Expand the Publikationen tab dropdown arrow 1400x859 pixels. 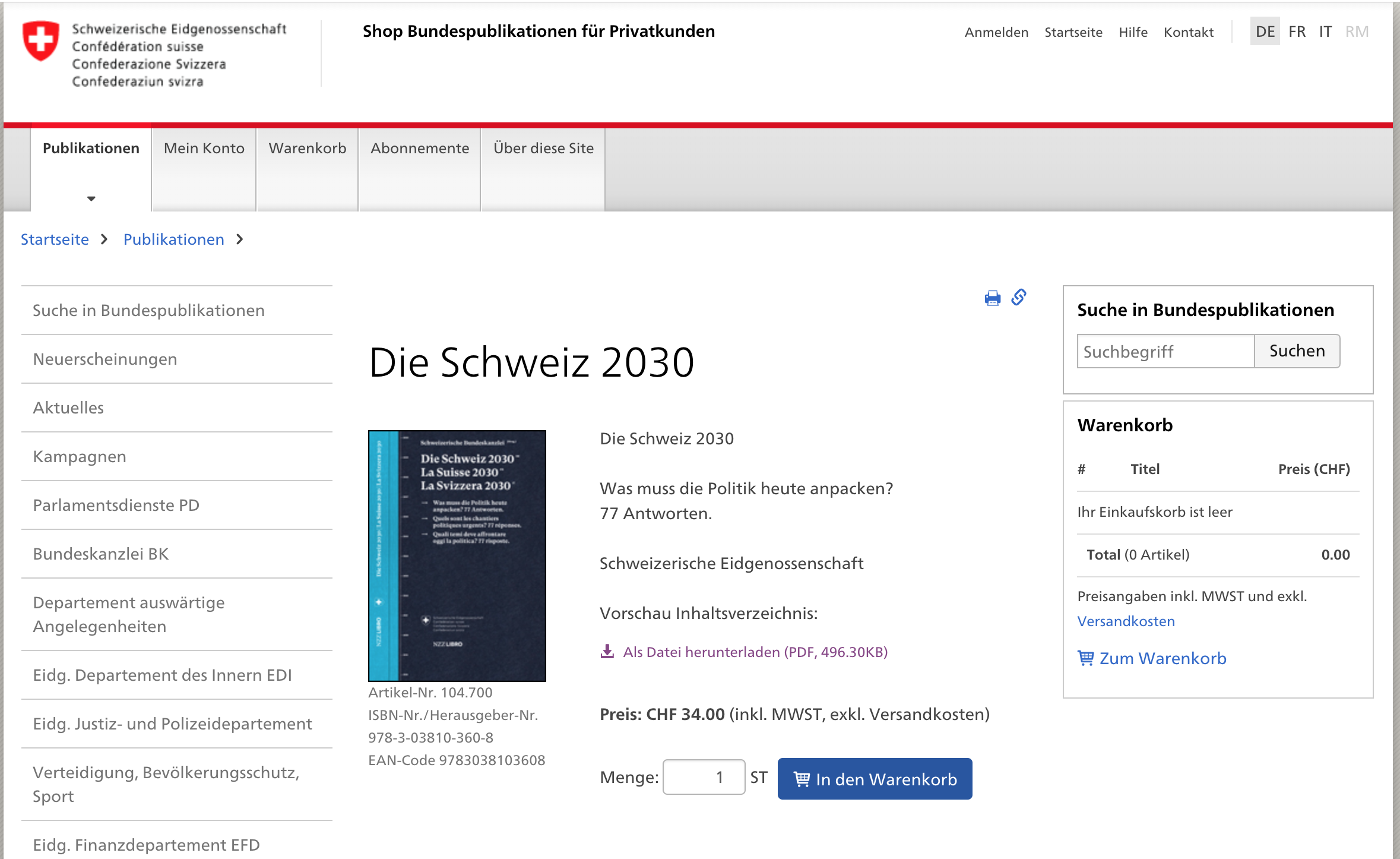point(91,198)
